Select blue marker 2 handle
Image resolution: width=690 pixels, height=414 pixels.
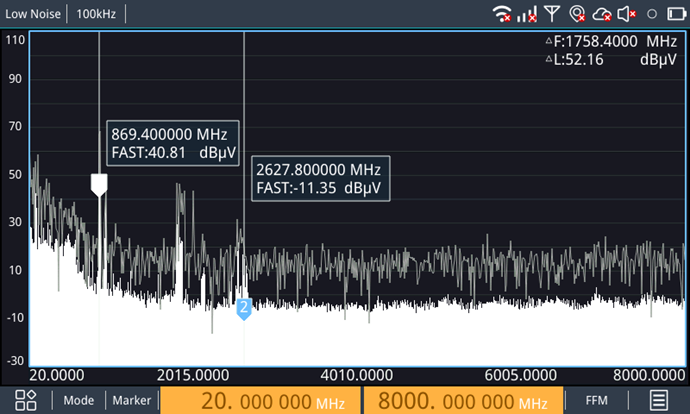[244, 309]
